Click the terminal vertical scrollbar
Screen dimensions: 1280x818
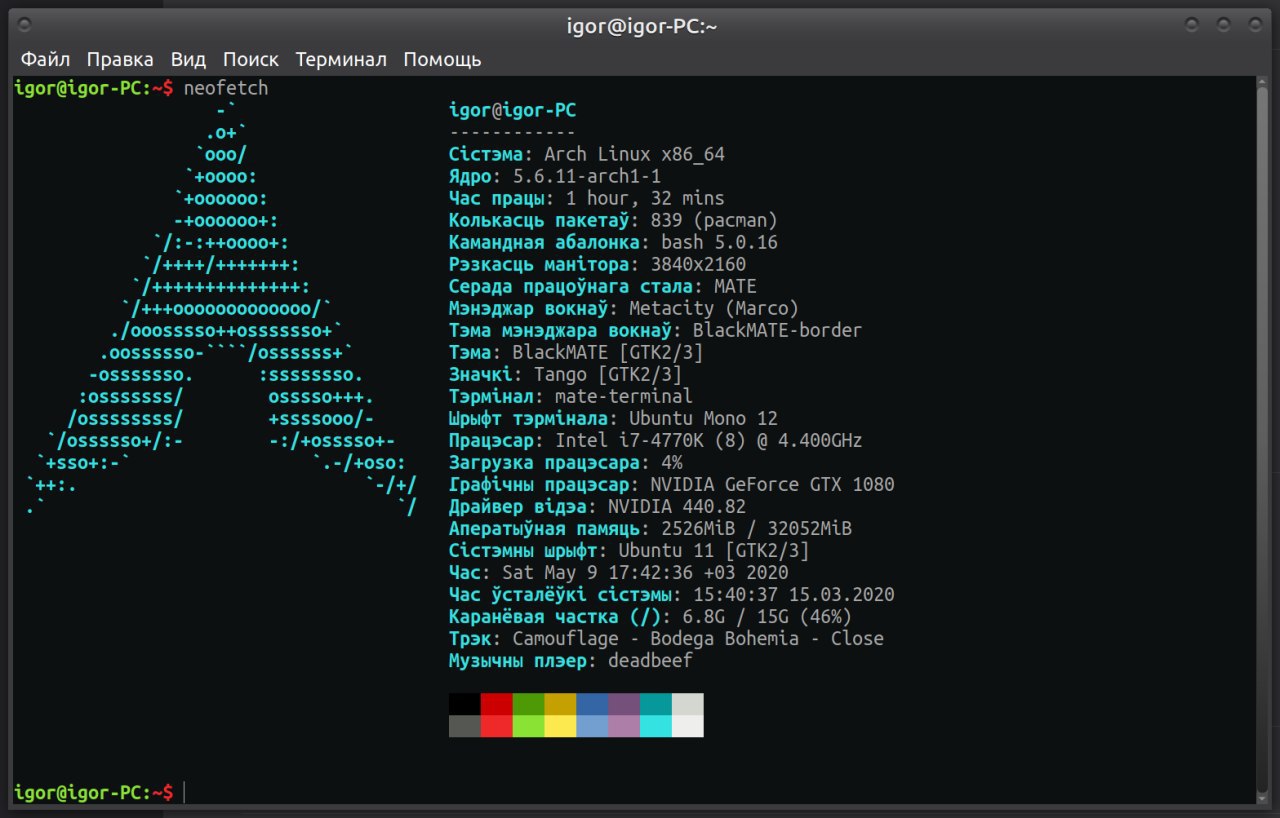[1263, 440]
